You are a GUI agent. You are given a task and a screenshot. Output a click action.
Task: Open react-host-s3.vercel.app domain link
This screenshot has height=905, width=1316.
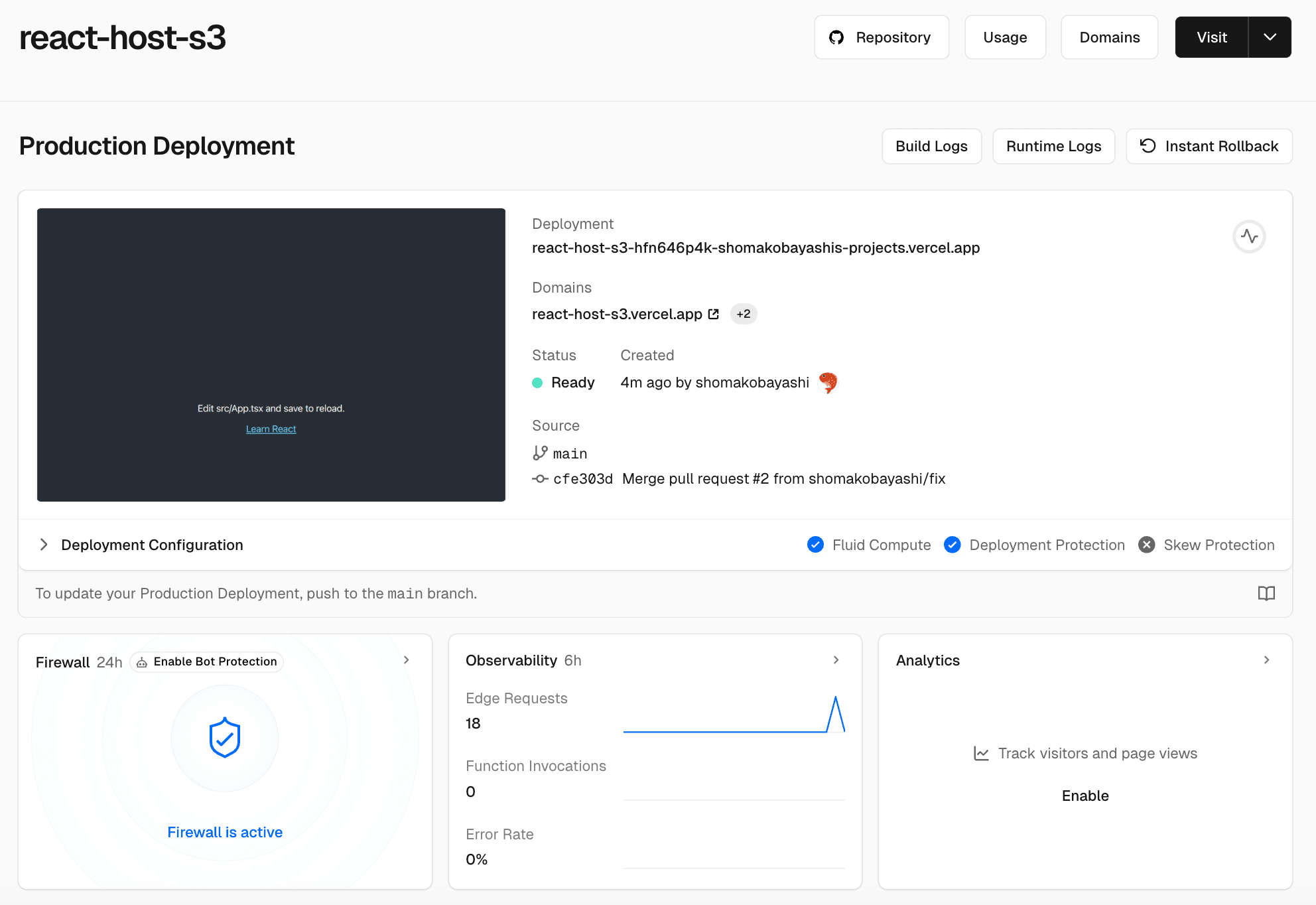(x=617, y=314)
